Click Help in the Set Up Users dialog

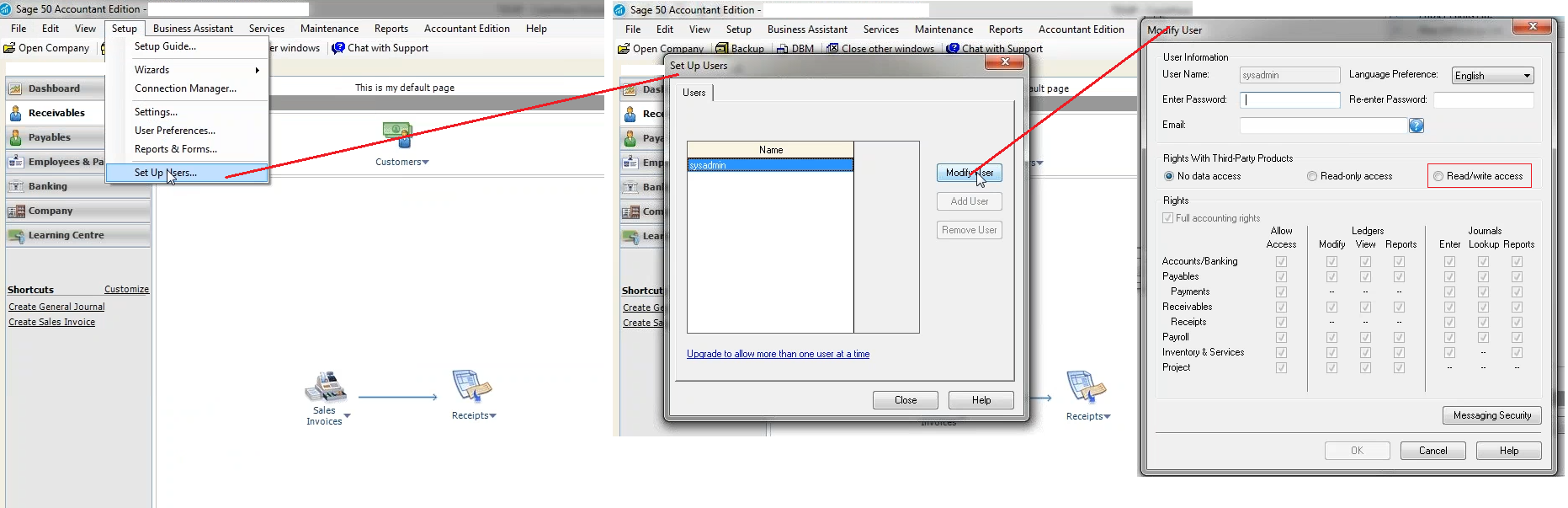(x=981, y=400)
